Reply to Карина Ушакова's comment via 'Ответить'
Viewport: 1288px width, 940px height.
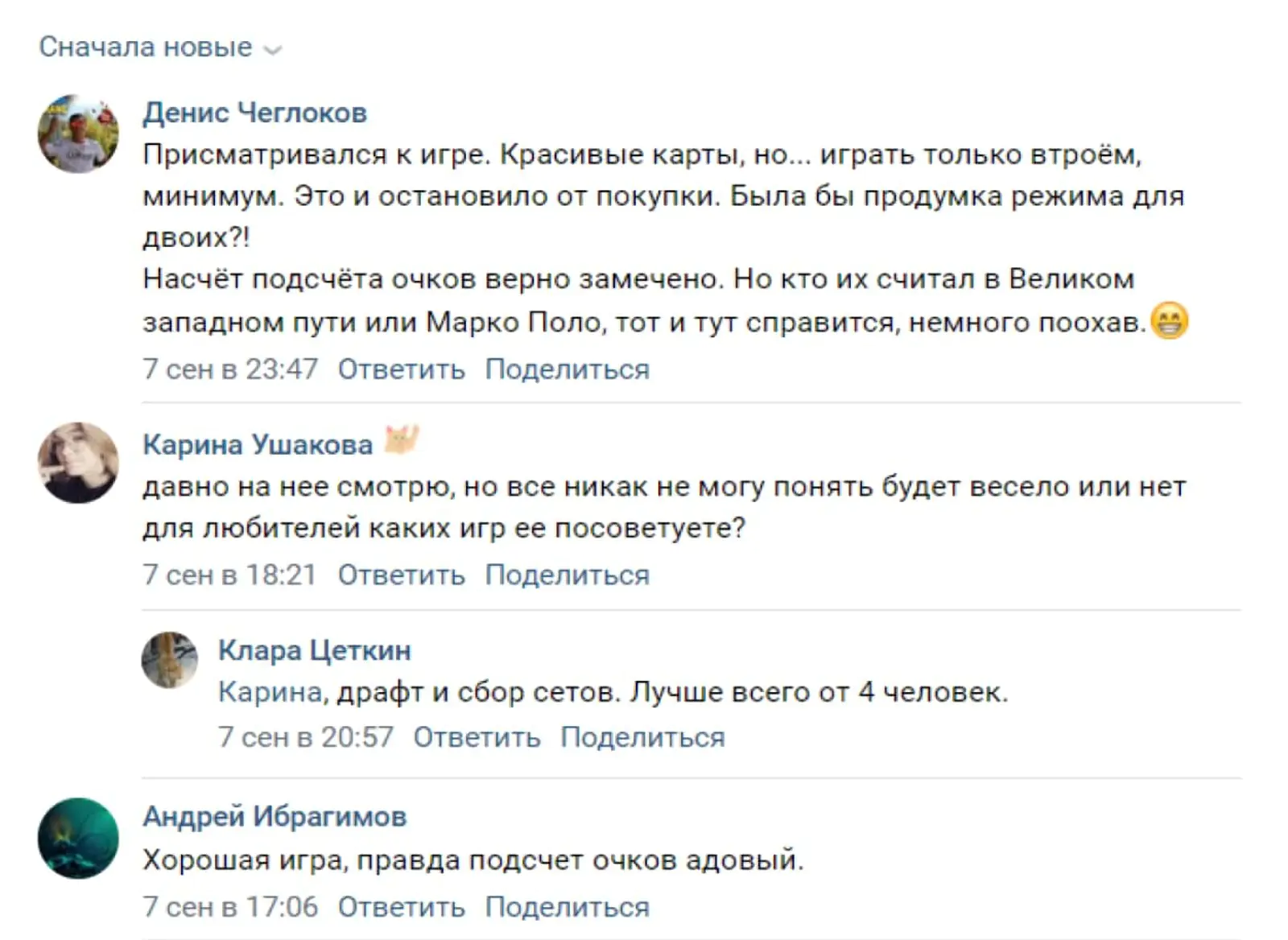[x=401, y=575]
